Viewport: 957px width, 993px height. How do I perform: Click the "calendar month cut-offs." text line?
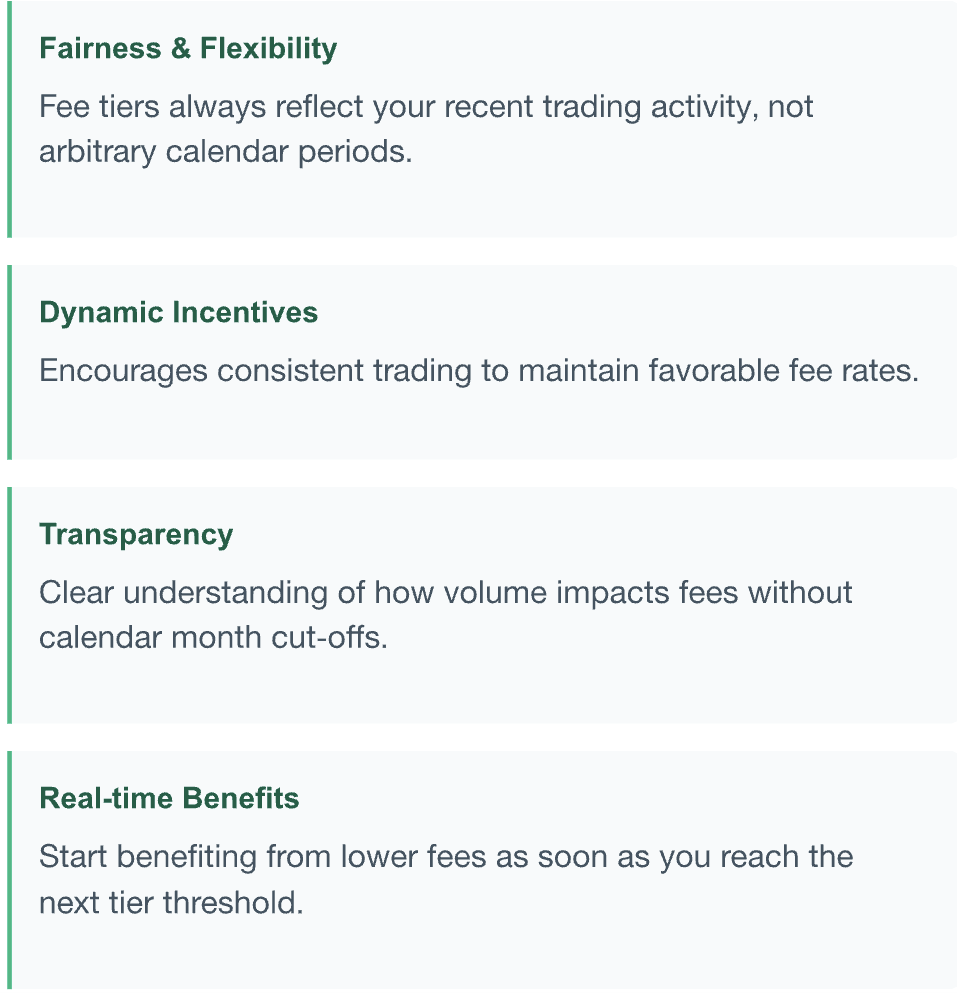(212, 637)
